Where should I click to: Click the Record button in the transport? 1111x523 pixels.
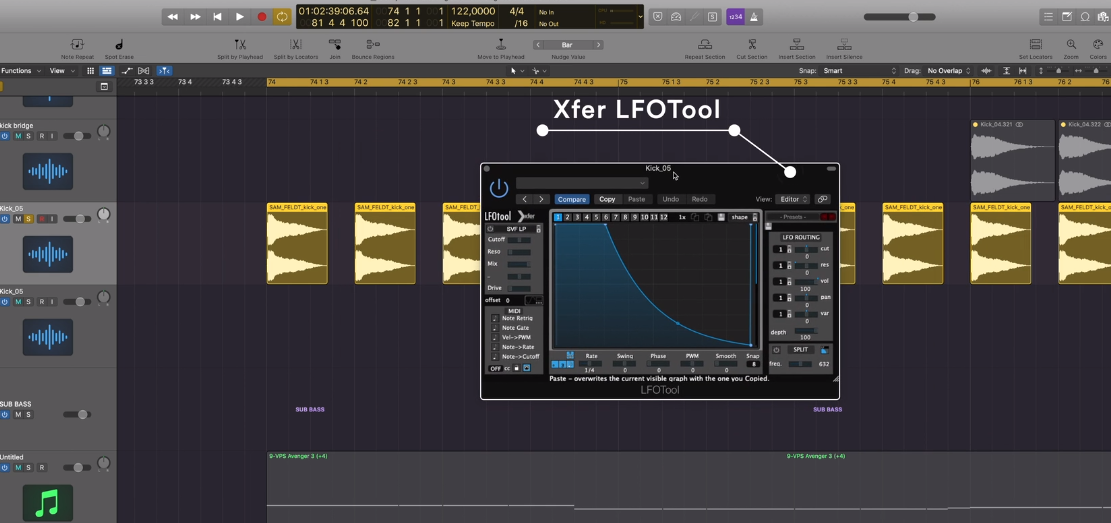pyautogui.click(x=262, y=17)
